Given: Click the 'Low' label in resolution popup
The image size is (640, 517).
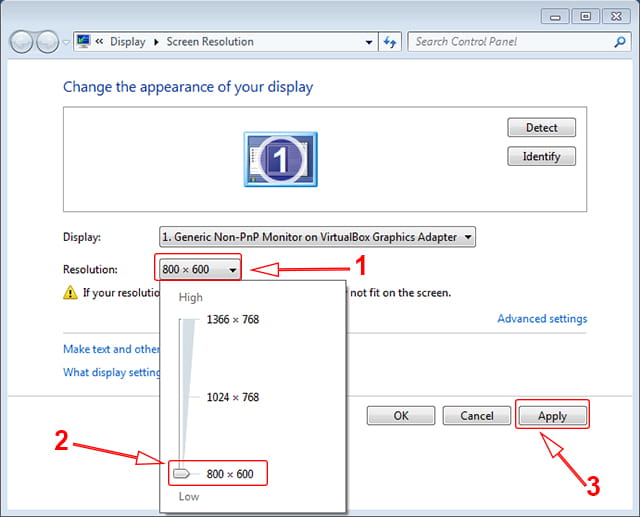Looking at the screenshot, I should point(189,497).
